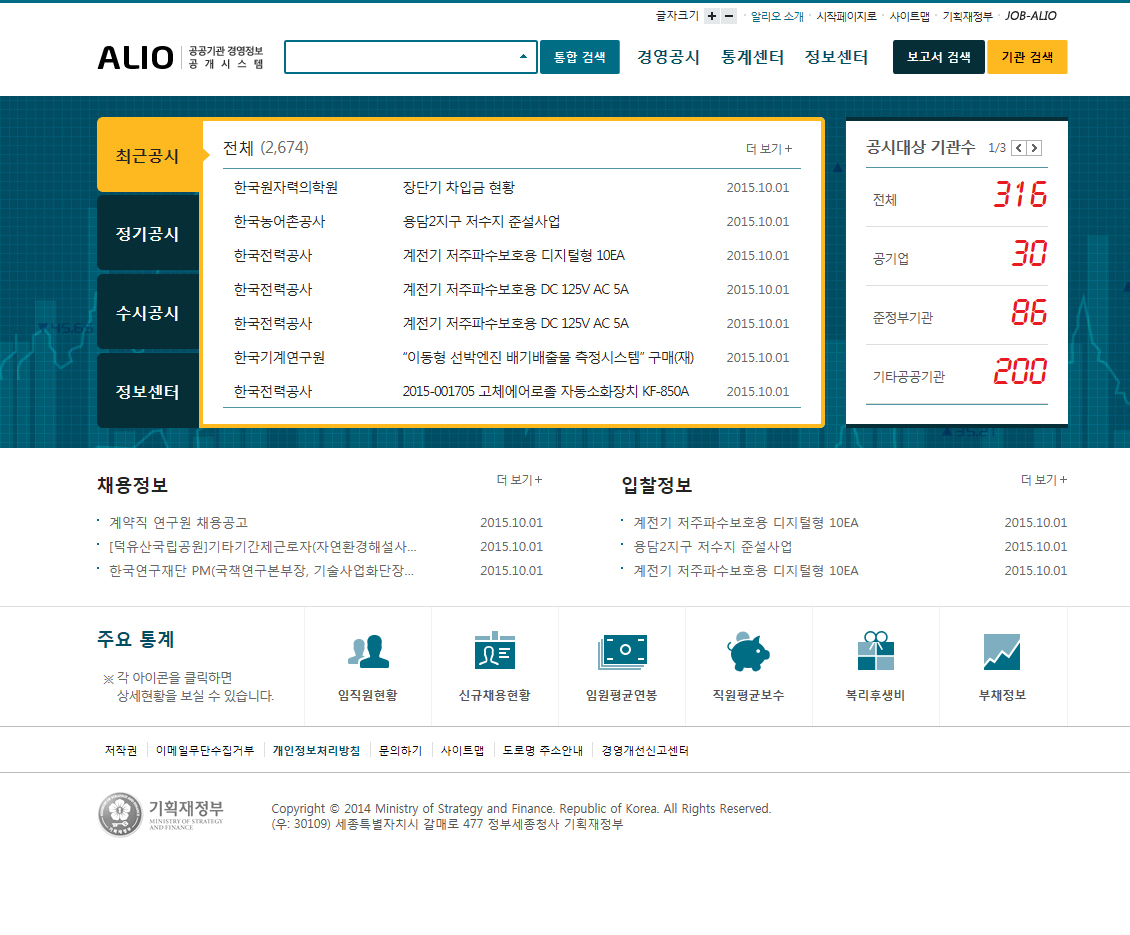
Task: Go to next 공시대상 기관수 page
Action: pos(1034,148)
